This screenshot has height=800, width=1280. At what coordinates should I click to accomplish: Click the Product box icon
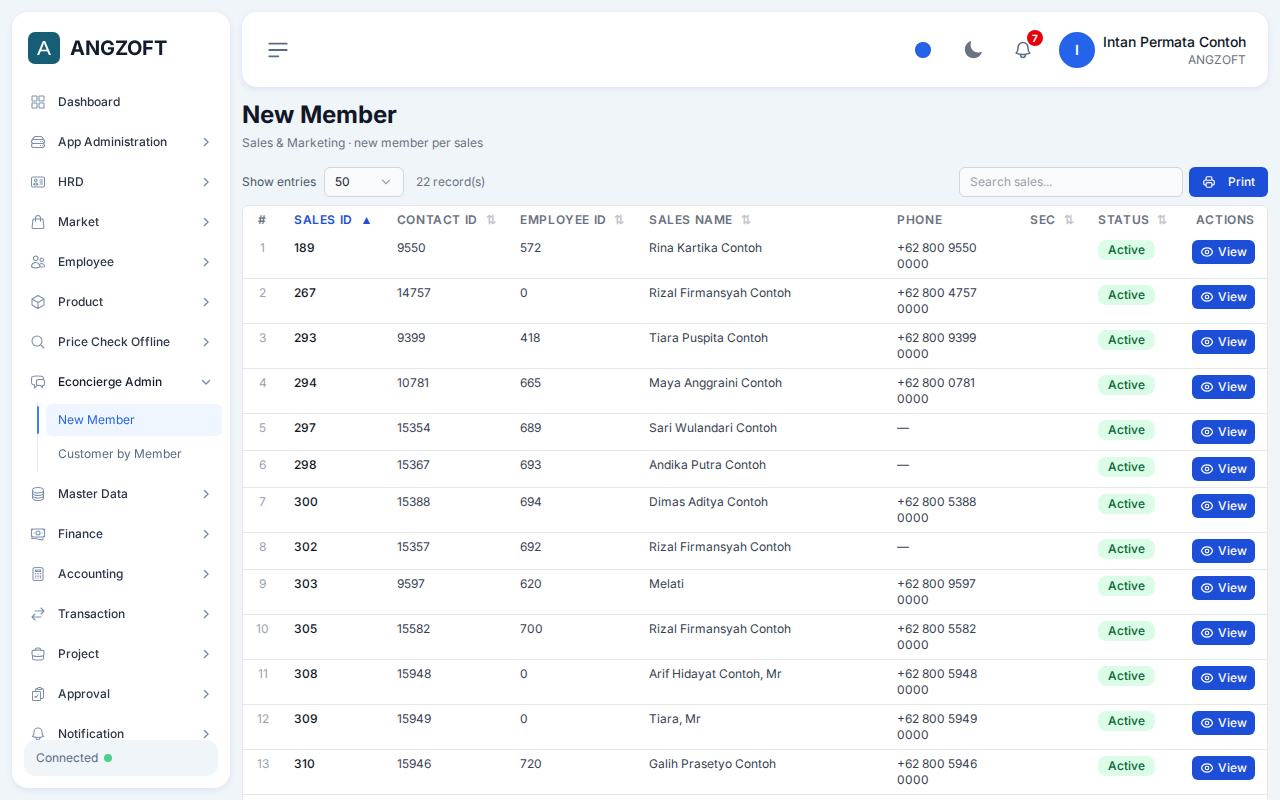pos(38,302)
